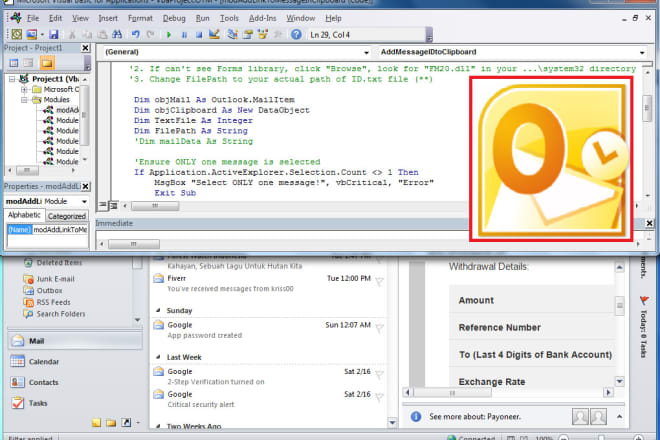Click Full Module View icon below code pane
660x440 pixels.
113,205
